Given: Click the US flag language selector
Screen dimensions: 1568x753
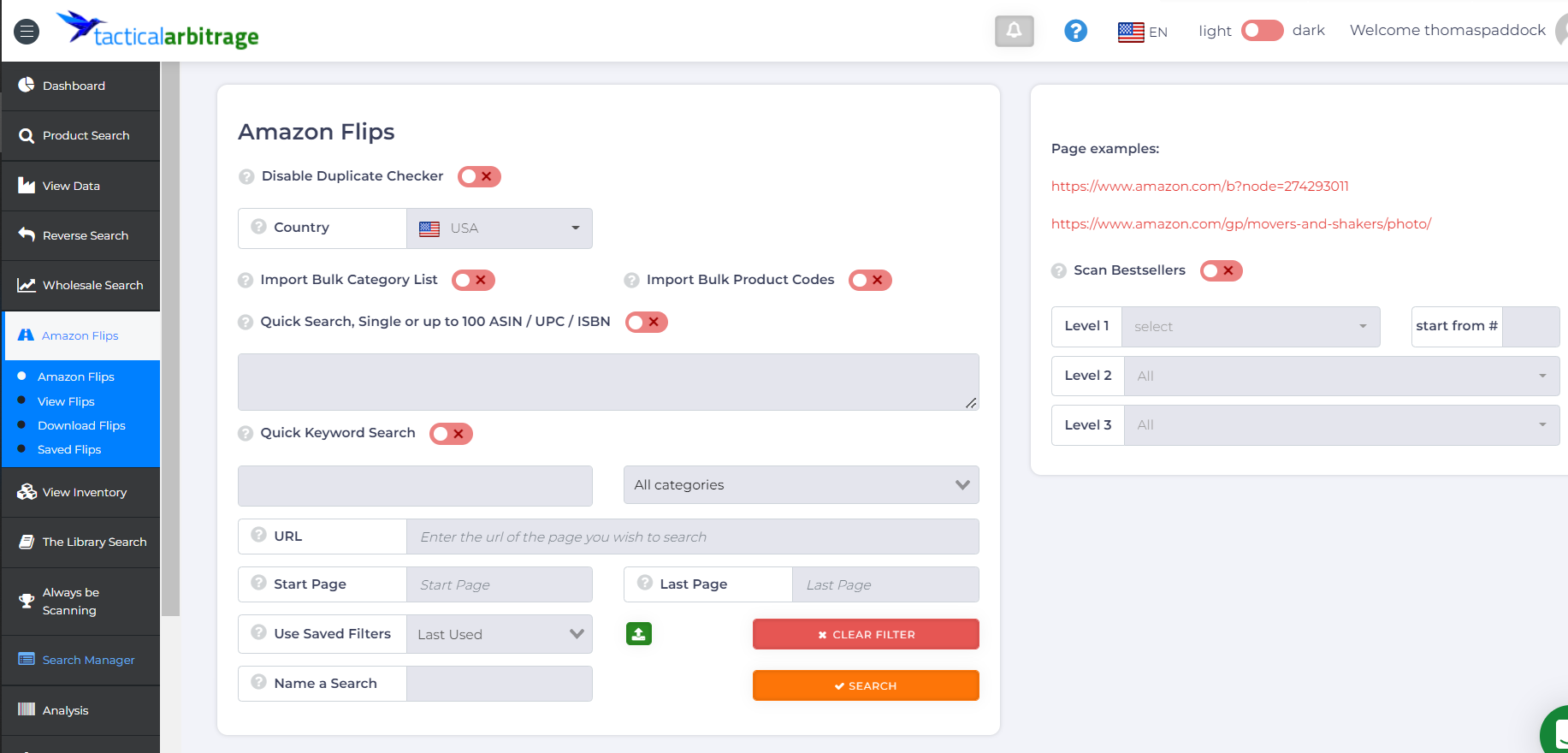Looking at the screenshot, I should [1131, 32].
